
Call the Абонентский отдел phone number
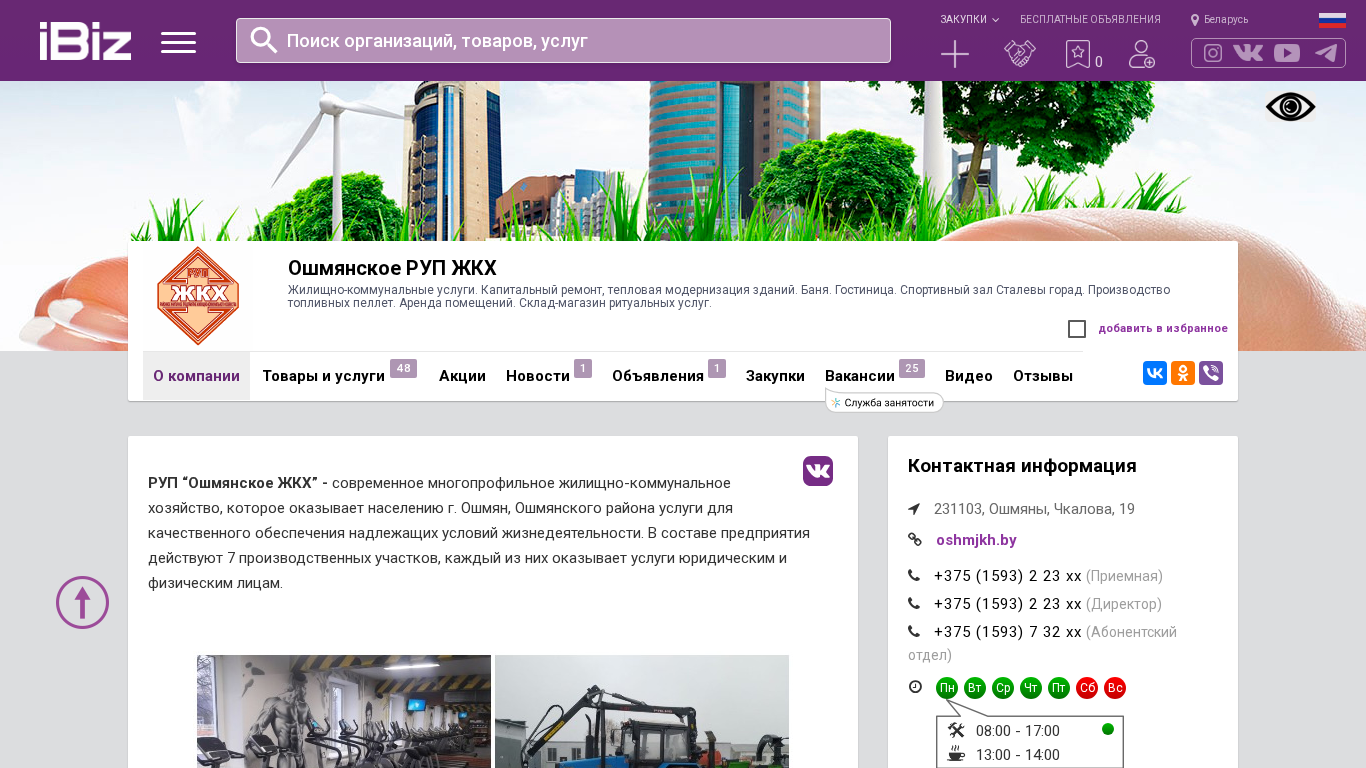click(x=1008, y=632)
